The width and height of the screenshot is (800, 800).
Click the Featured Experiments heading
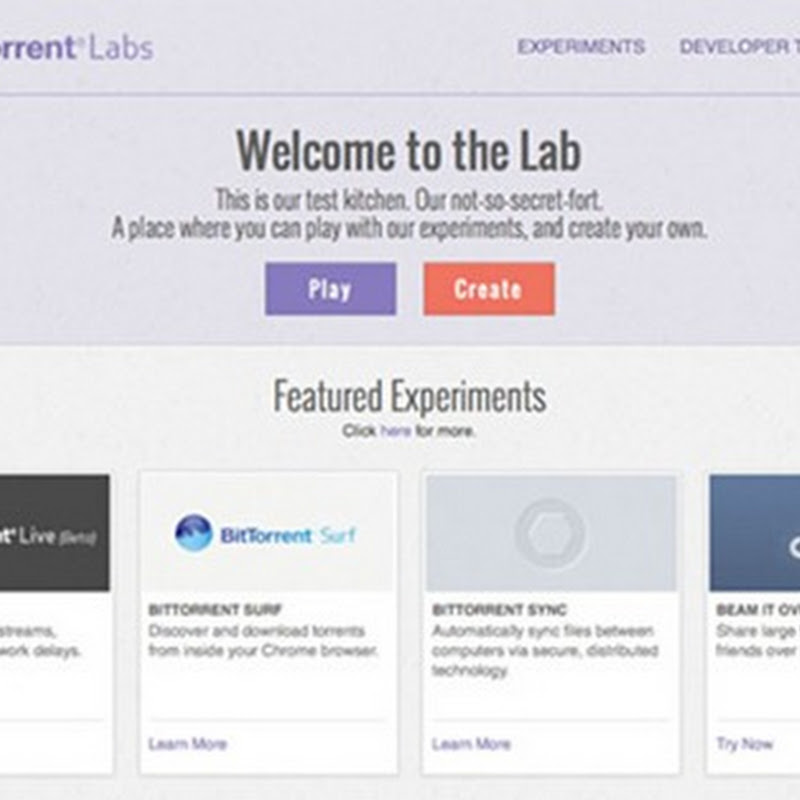coord(410,396)
